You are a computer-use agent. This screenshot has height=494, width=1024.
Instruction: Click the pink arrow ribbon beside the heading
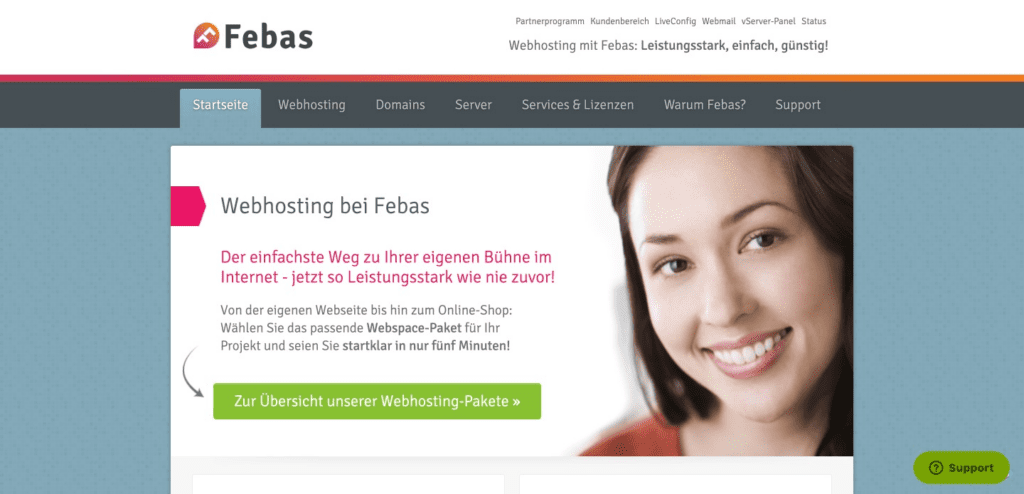(188, 206)
